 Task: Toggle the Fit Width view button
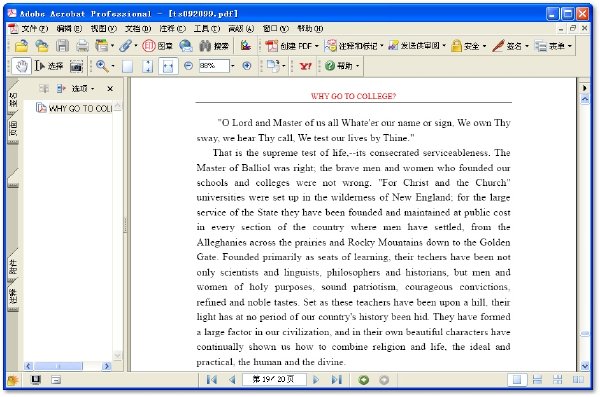(168, 66)
